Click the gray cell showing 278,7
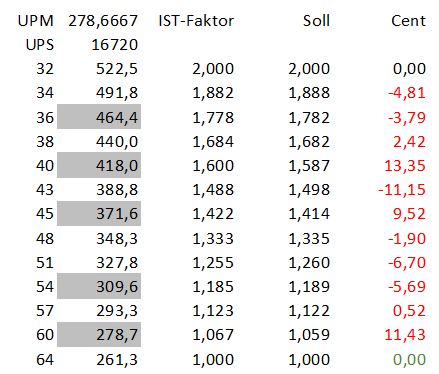Image resolution: width=439 pixels, height=374 pixels. [x=99, y=334]
